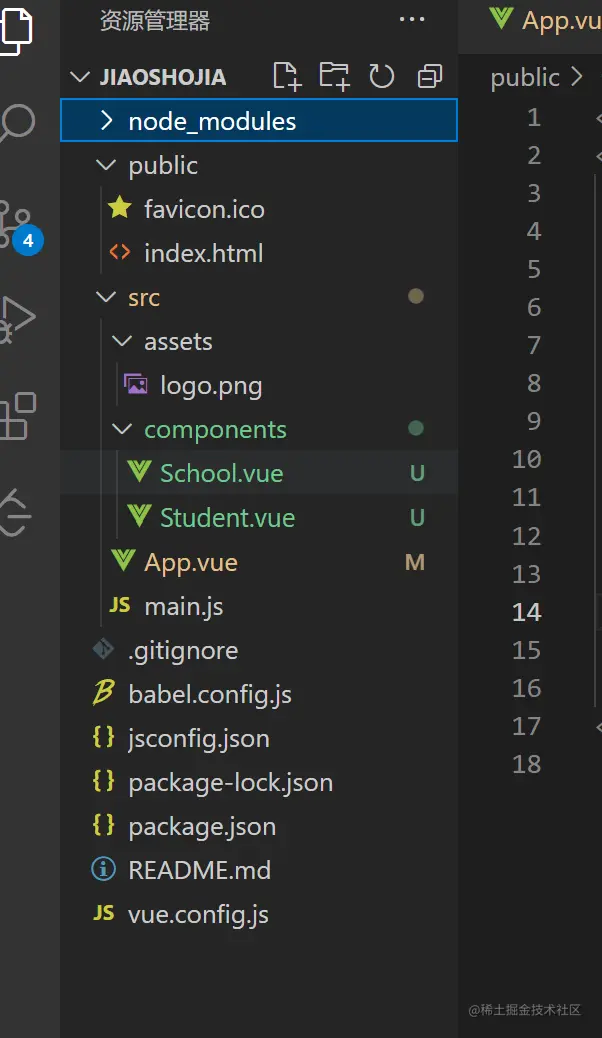The width and height of the screenshot is (602, 1038).
Task: Refresh the explorer with the refresh icon
Action: [381, 76]
